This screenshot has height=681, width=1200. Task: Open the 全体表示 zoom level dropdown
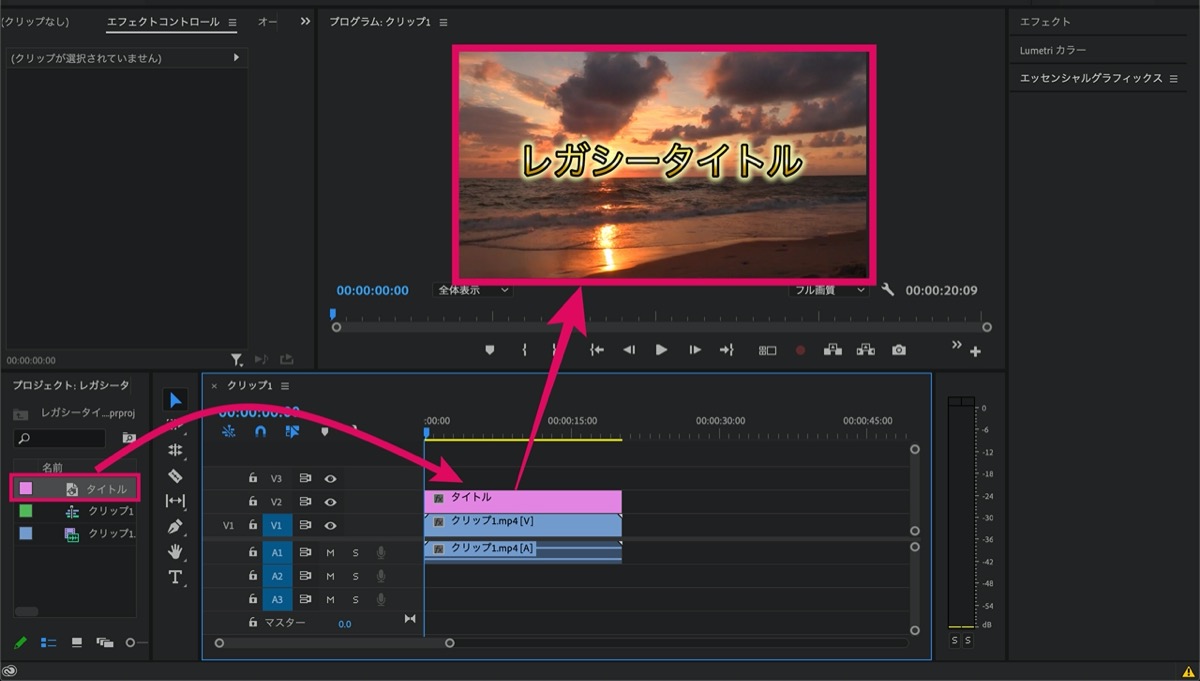pyautogui.click(x=473, y=290)
